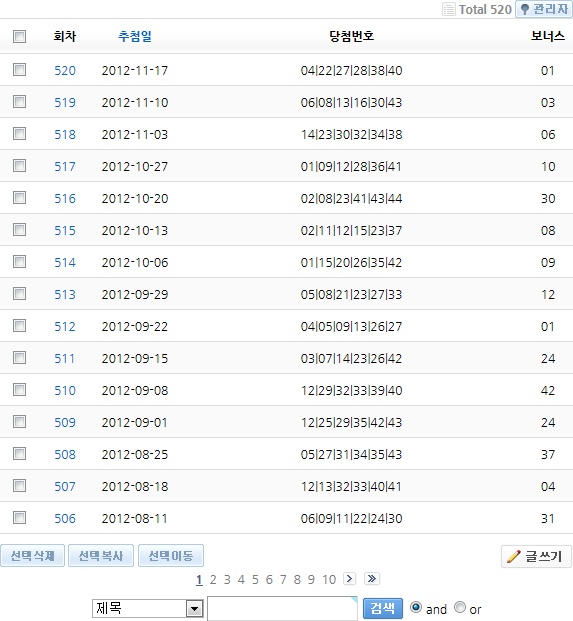
Task: Check the box for round 509
Action: click(x=19, y=422)
